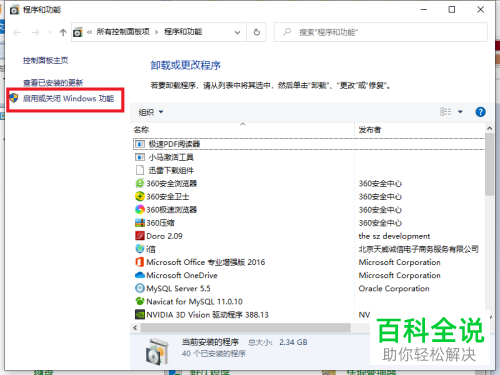500x375 pixels.
Task: Select the 极速PDF阅读器 row name
Action: [x=174, y=144]
